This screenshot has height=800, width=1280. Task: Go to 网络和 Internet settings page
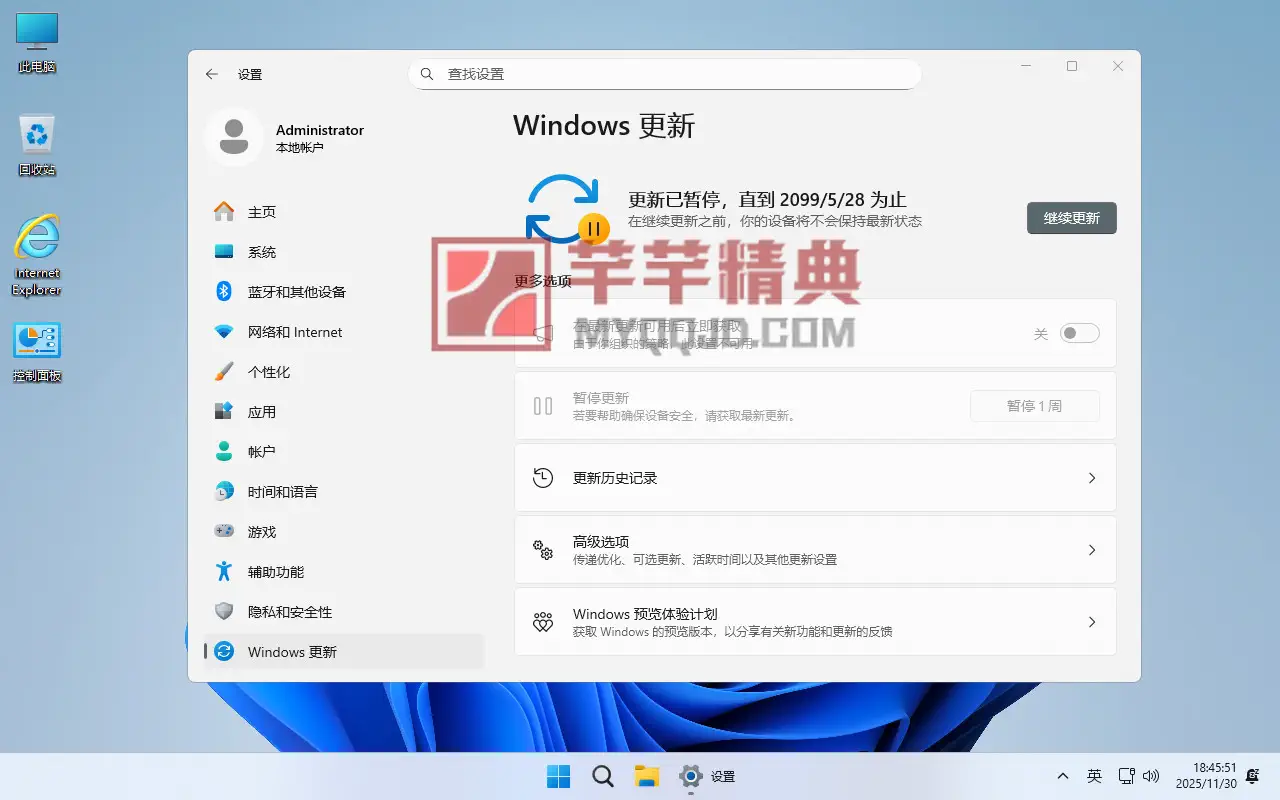click(x=294, y=332)
